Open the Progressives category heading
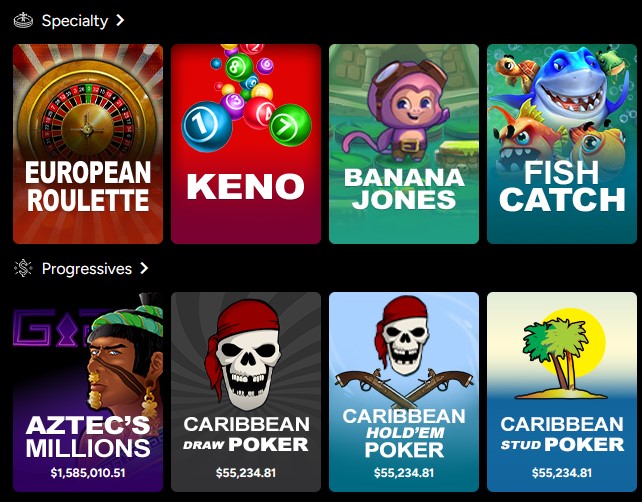This screenshot has height=502, width=642. pyautogui.click(x=87, y=269)
